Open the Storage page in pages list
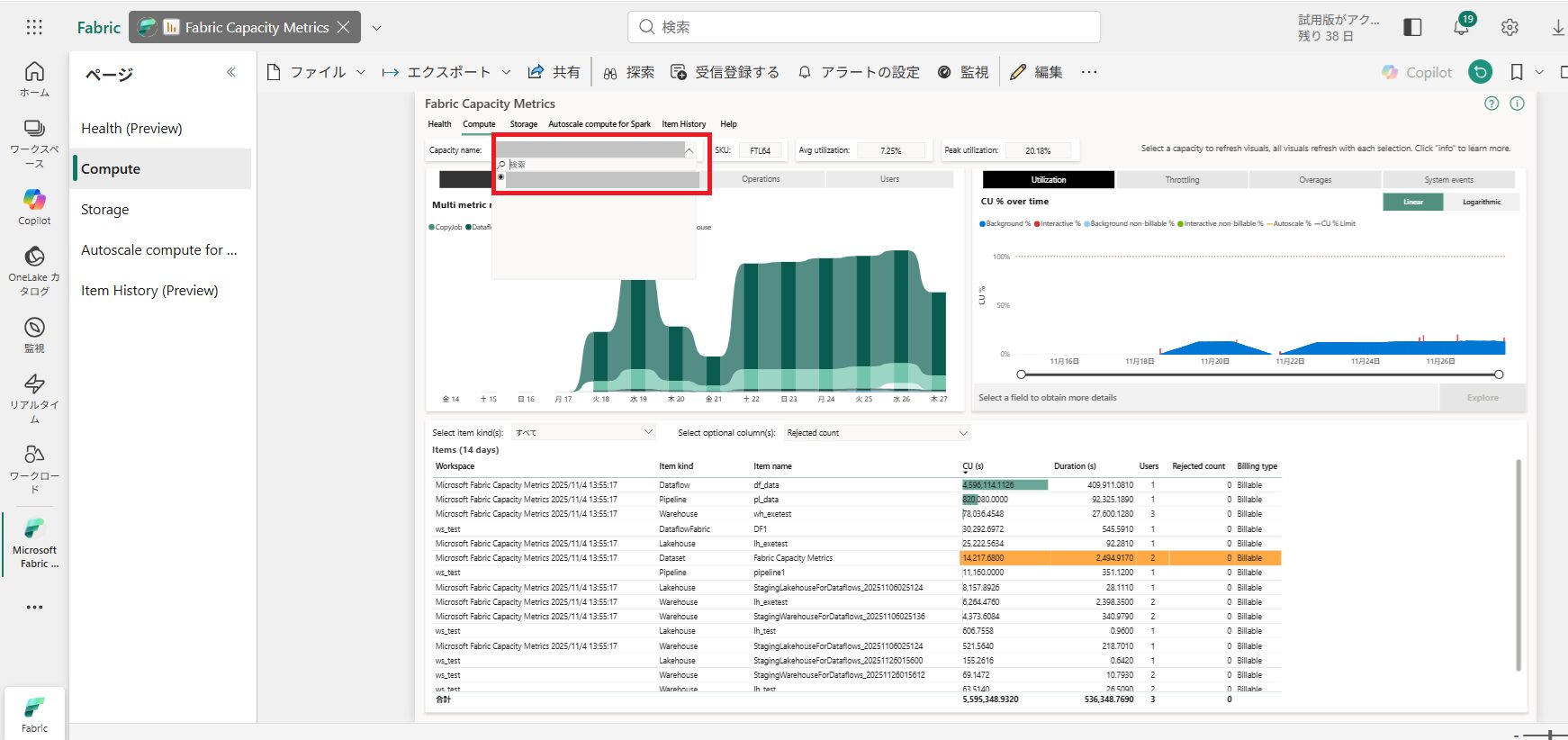Viewport: 1568px width, 740px height. (105, 210)
